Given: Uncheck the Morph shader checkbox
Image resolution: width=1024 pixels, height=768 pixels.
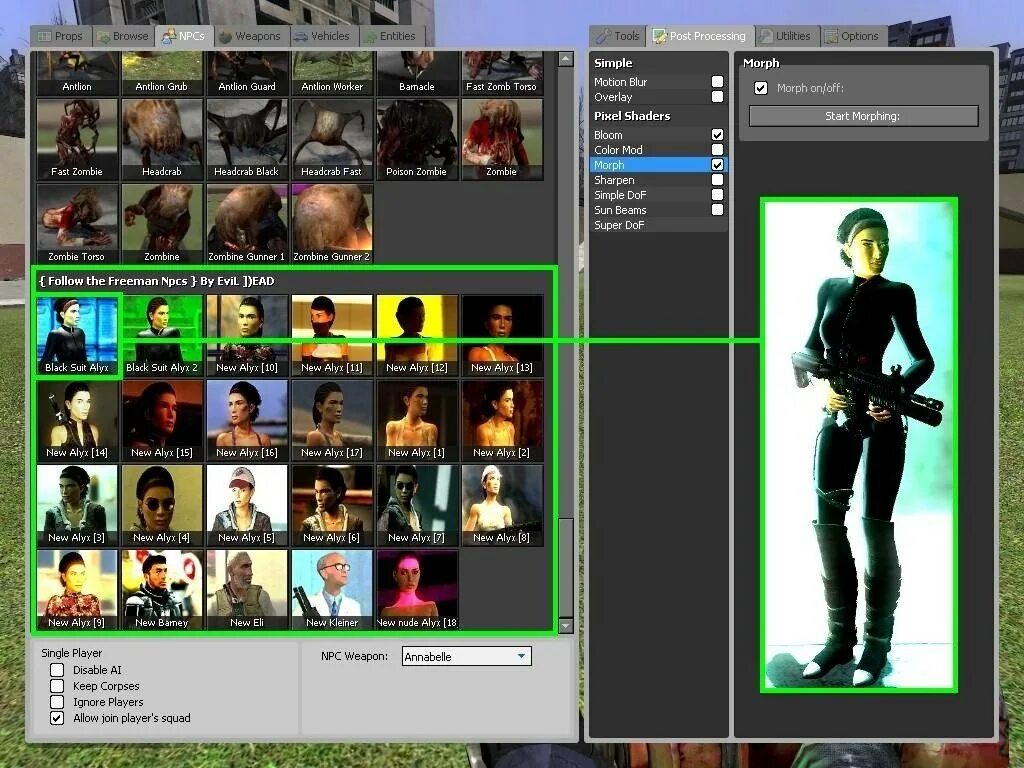Looking at the screenshot, I should coord(717,165).
